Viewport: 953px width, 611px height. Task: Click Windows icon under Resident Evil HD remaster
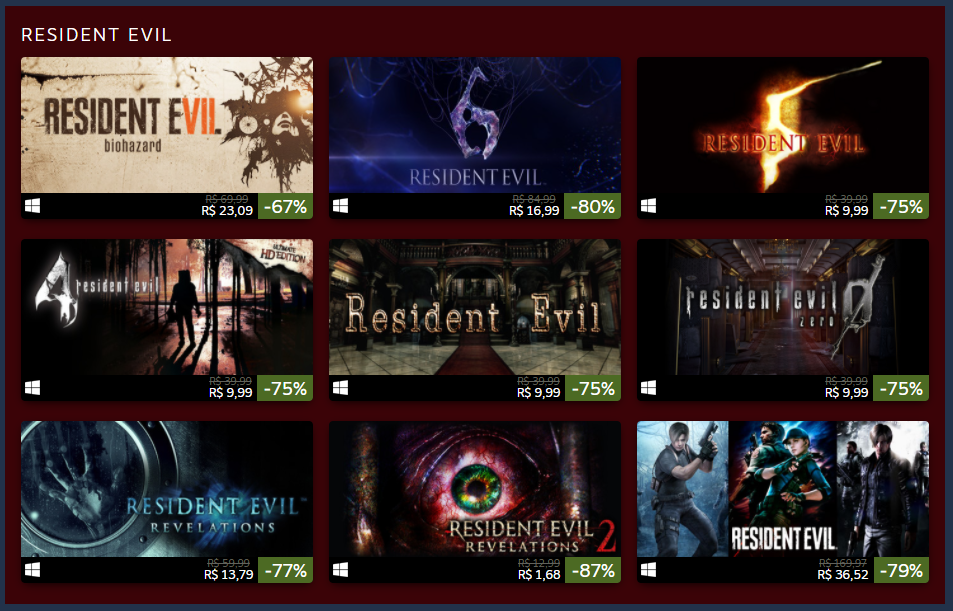click(340, 388)
